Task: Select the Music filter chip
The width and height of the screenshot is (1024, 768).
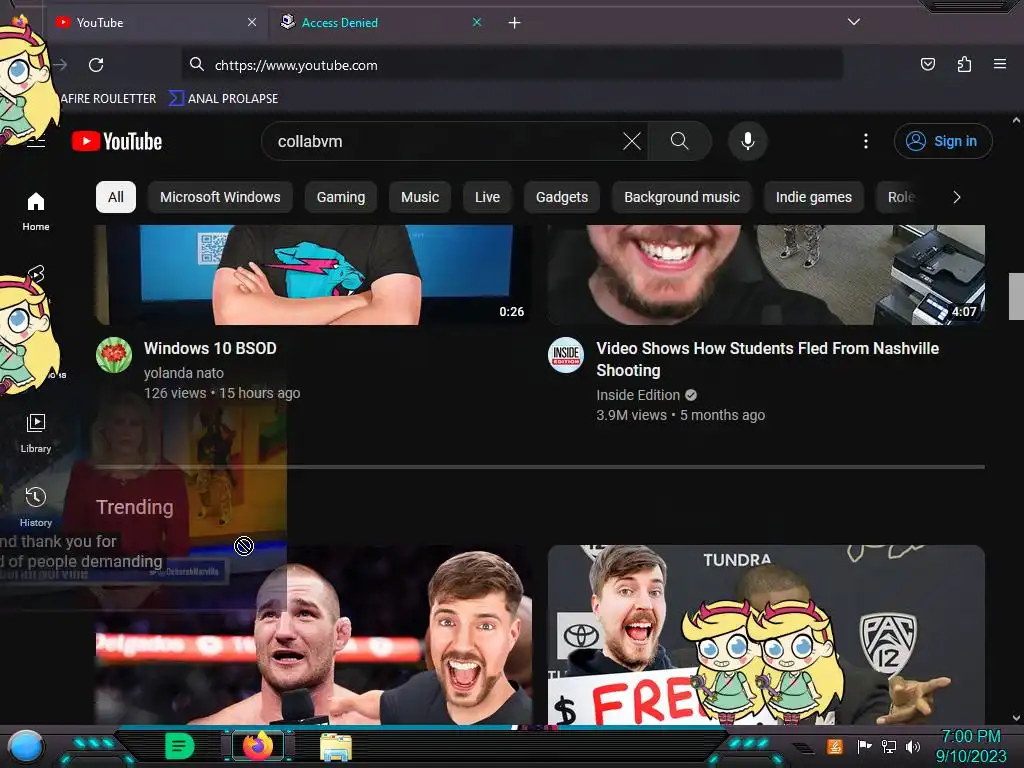Action: [x=420, y=197]
